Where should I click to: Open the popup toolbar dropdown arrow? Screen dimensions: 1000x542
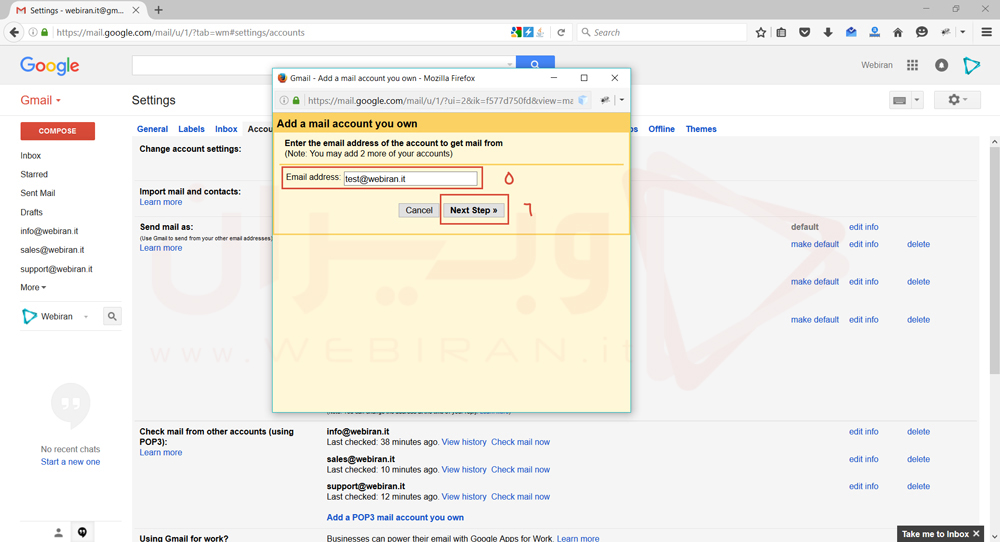622,100
